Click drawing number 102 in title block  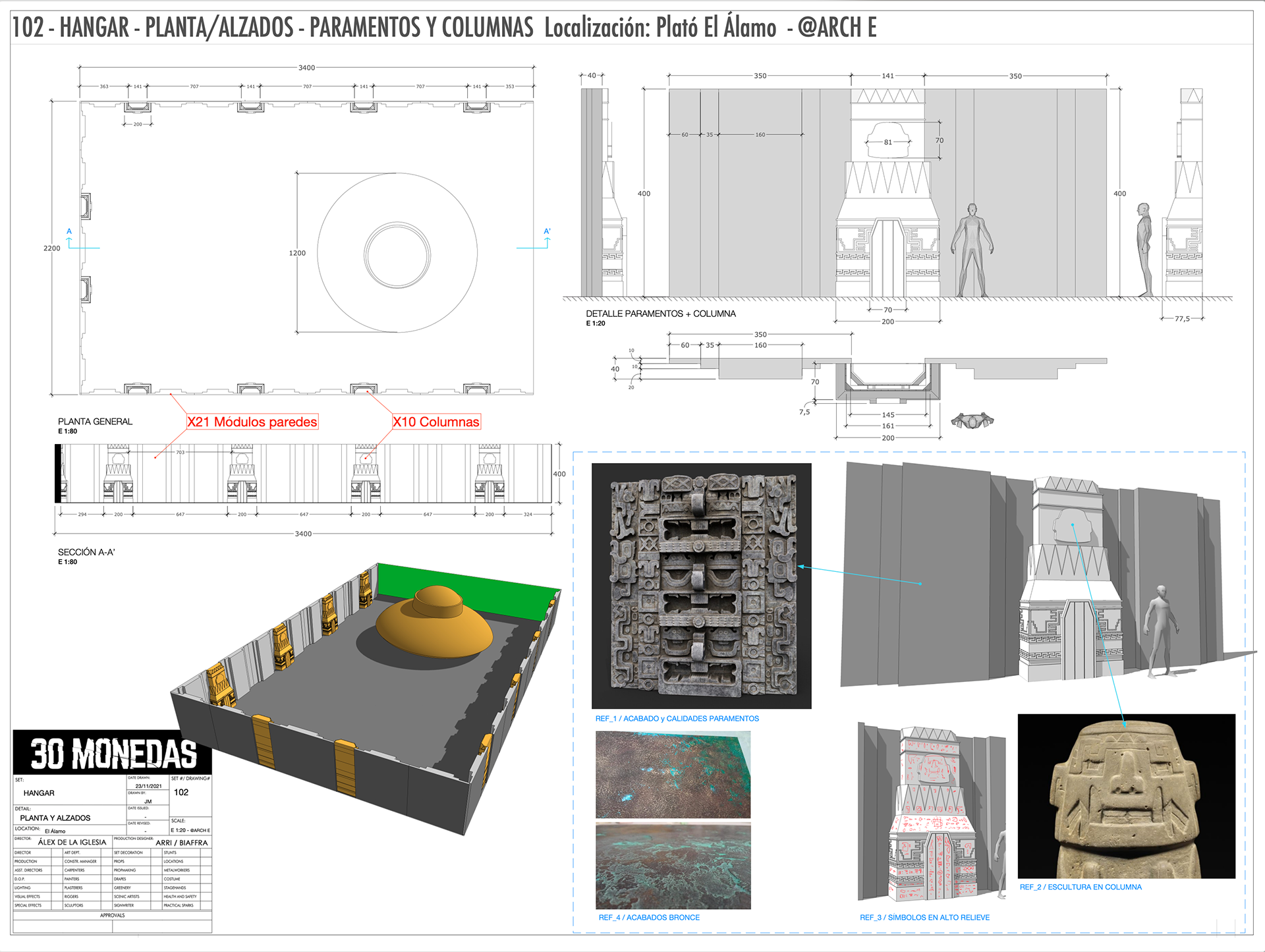coord(181,793)
